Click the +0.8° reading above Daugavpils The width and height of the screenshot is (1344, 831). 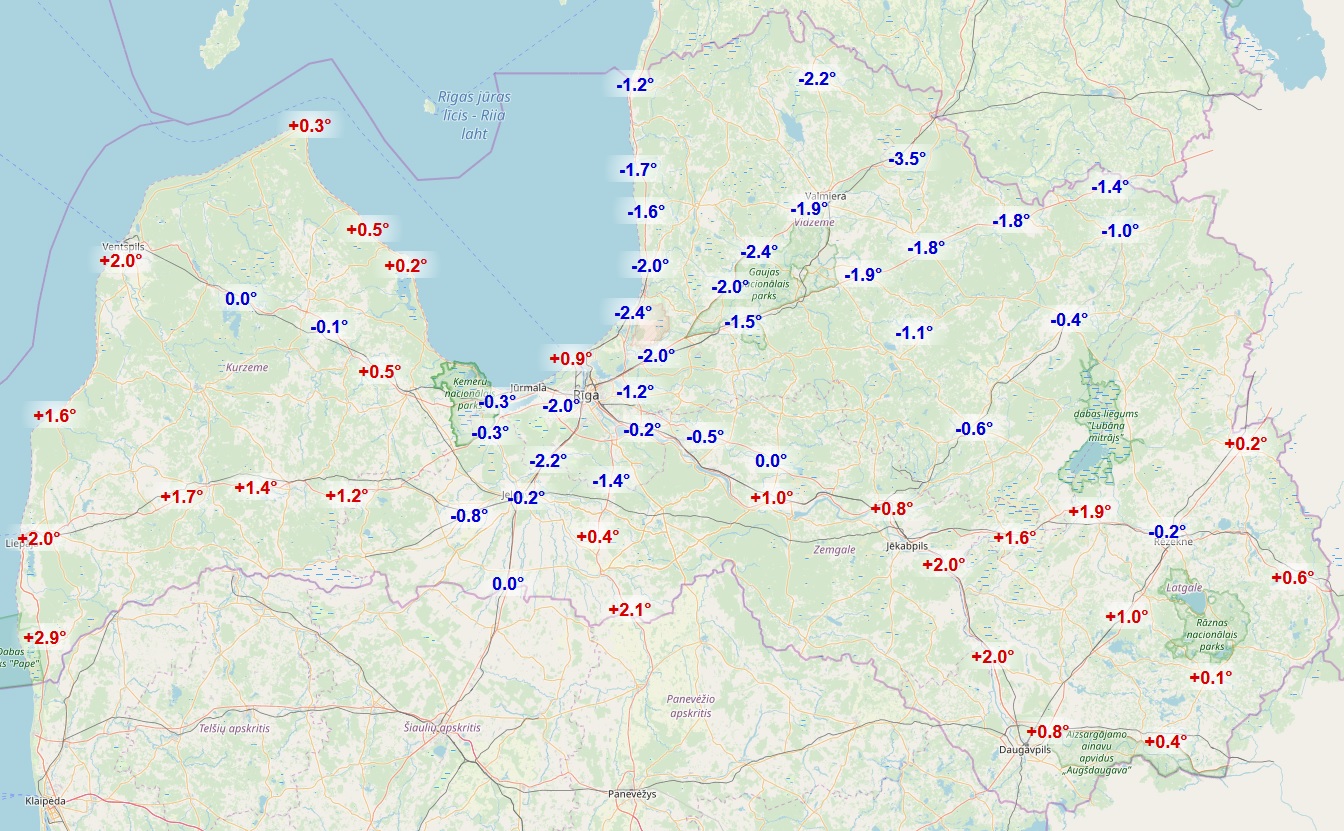click(1047, 731)
